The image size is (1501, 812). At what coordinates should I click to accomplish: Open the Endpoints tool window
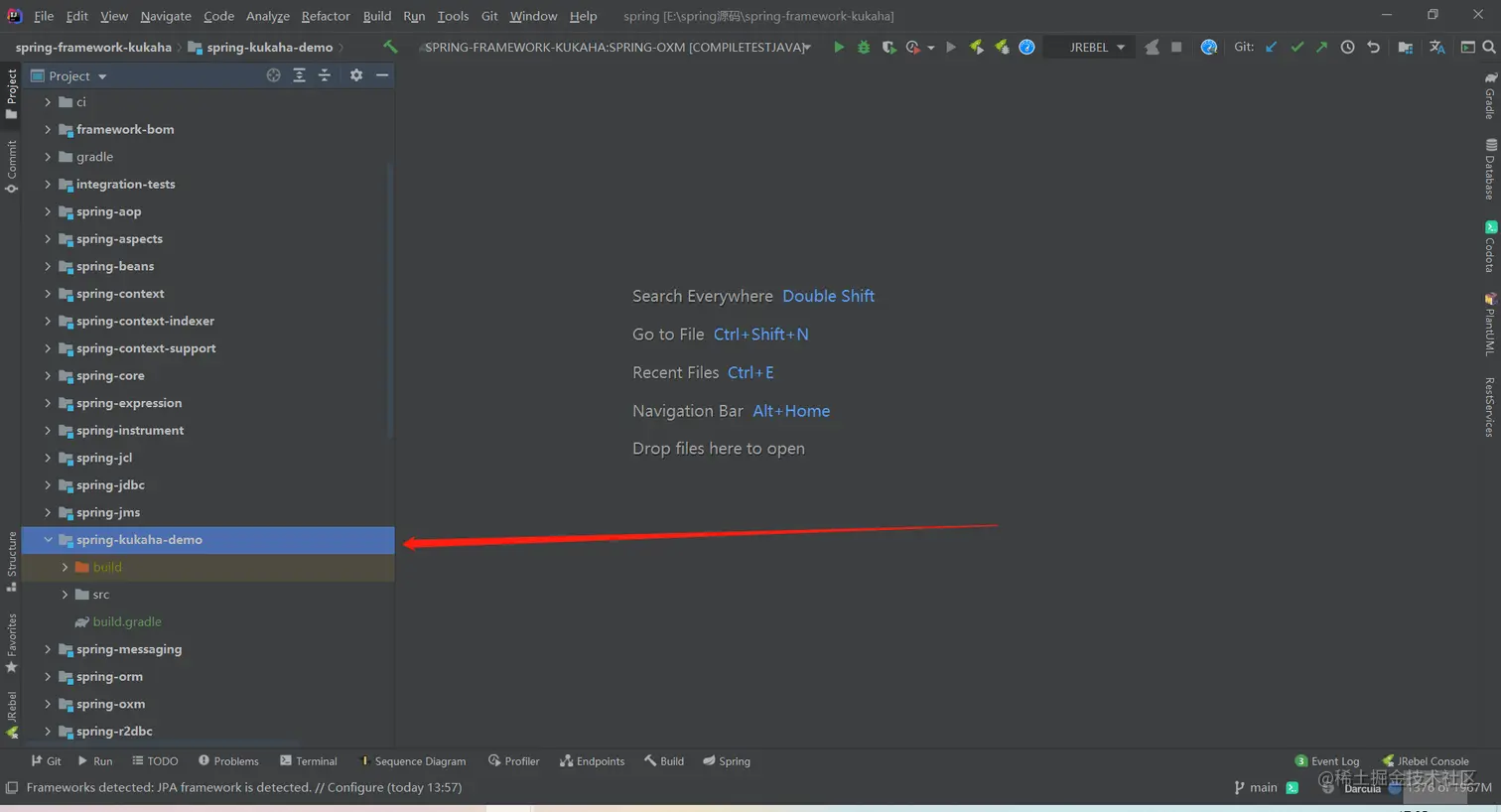tap(593, 761)
